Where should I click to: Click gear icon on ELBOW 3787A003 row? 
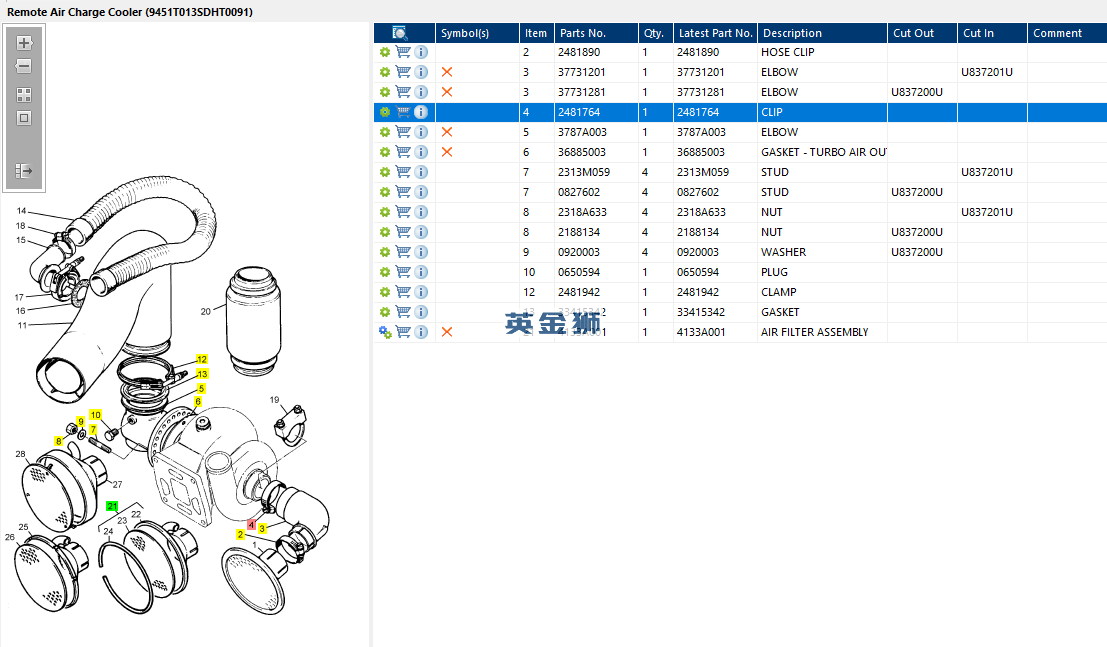[385, 132]
